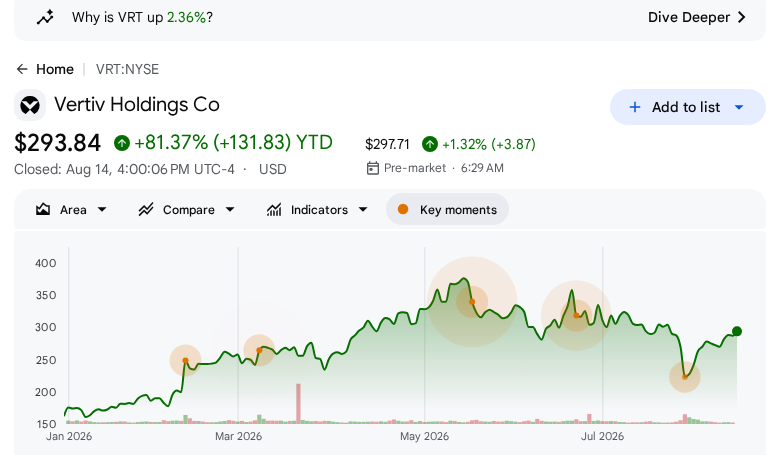
Task: Toggle the Key moments button
Action: pyautogui.click(x=447, y=209)
